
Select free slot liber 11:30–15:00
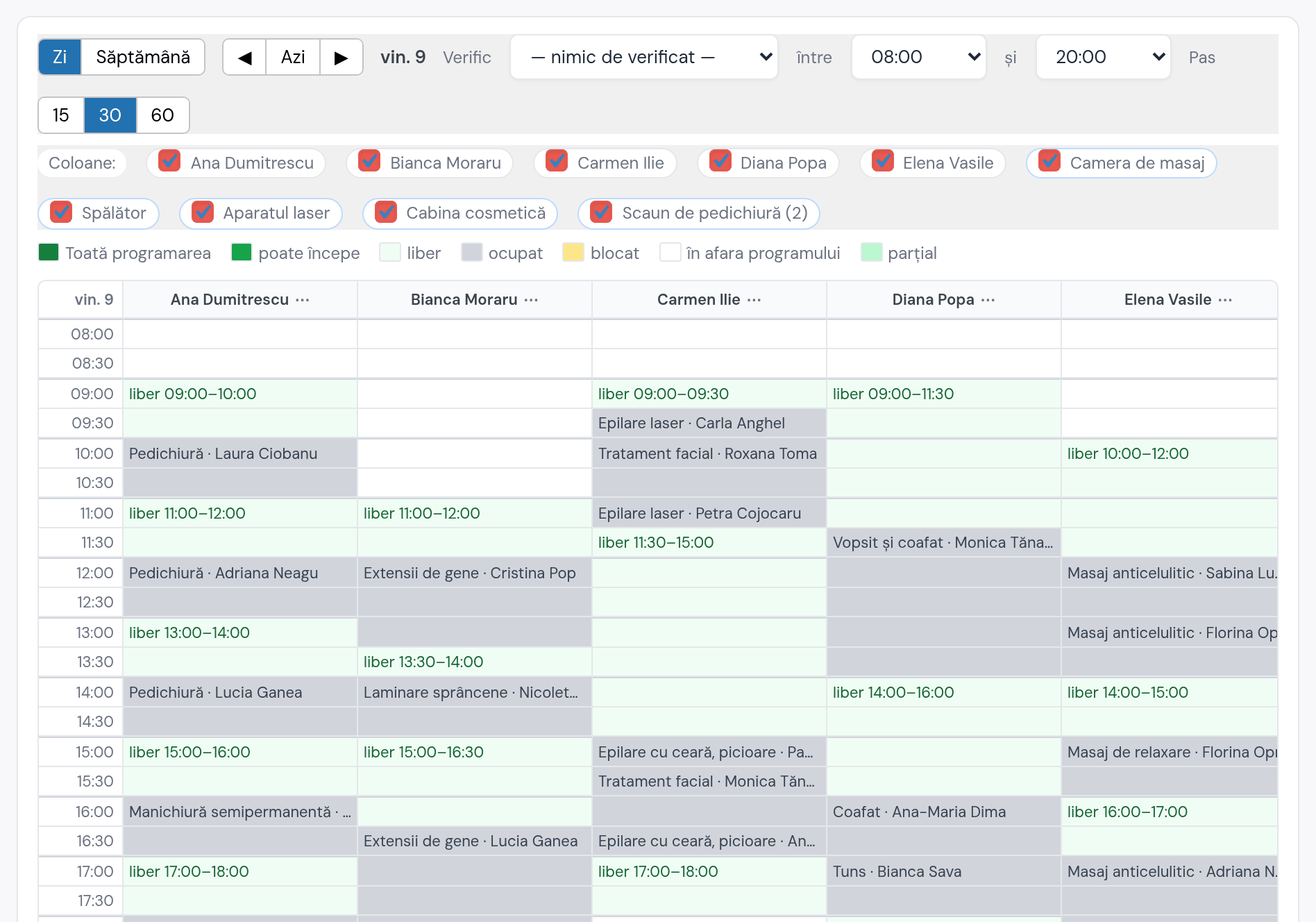(709, 542)
